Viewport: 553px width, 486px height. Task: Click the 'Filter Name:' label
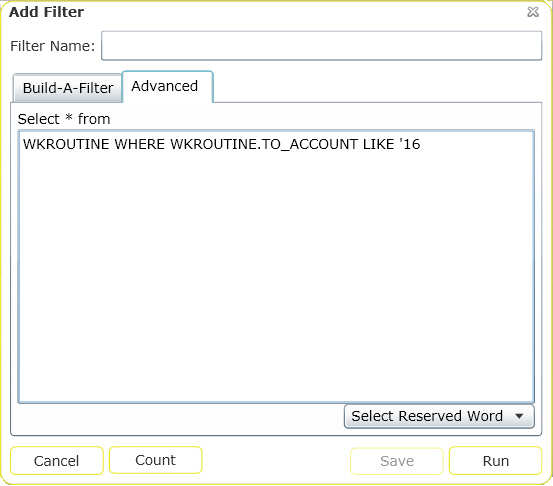click(53, 46)
